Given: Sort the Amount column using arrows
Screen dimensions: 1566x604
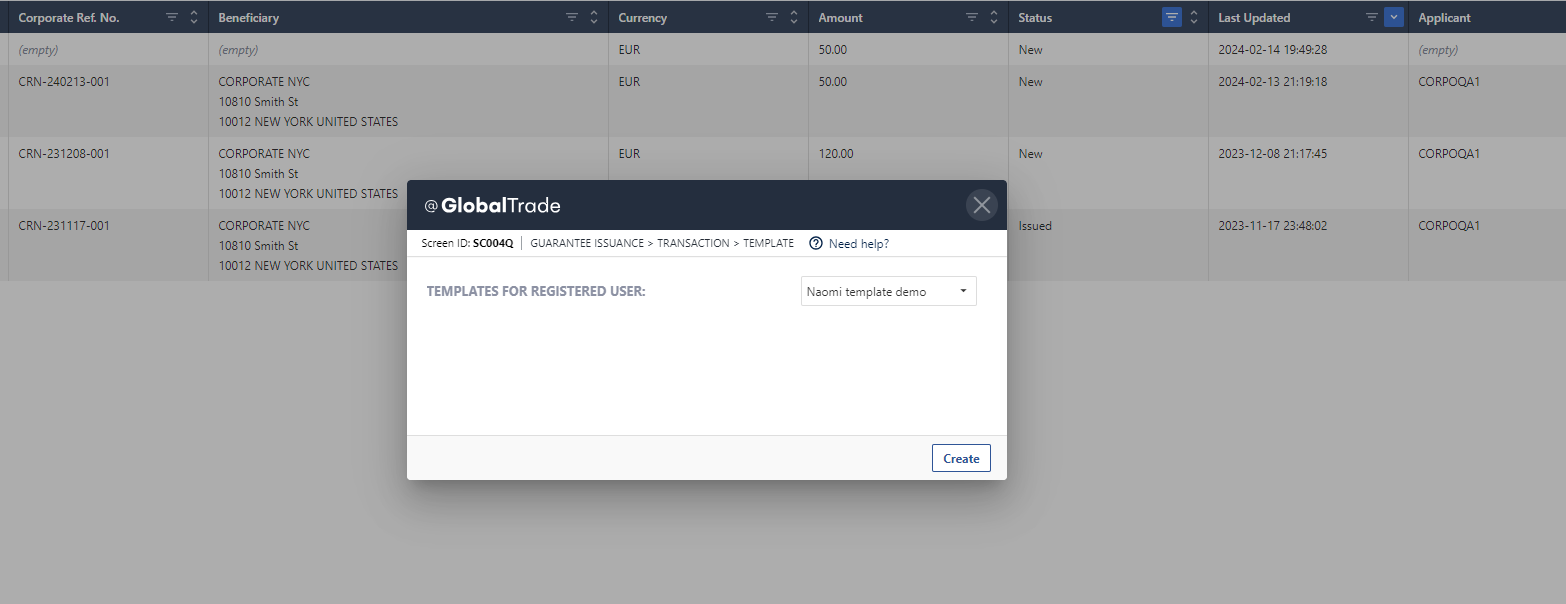Looking at the screenshot, I should pos(994,17).
